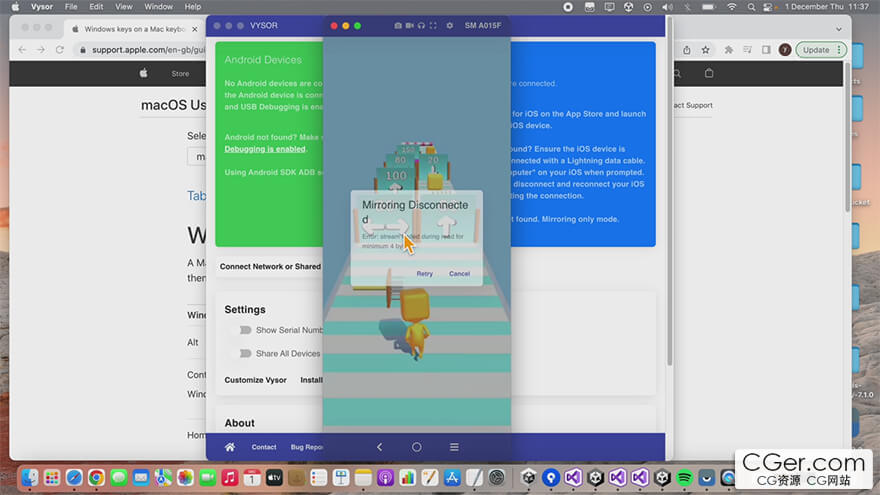Open Chrome extensions puzzle icon
Screen dimensions: 880x495
728,50
